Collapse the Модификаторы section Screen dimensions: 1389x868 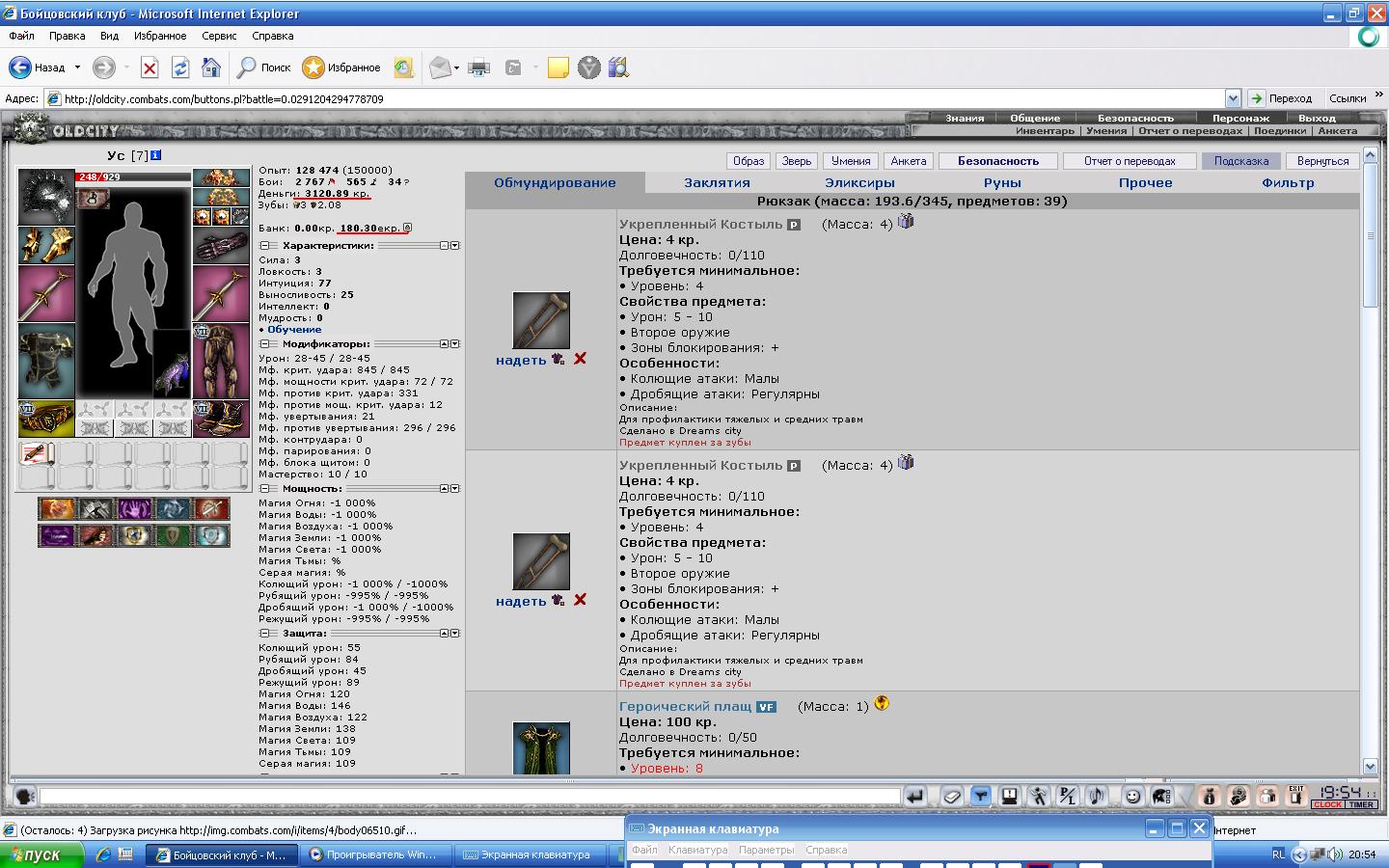[265, 344]
